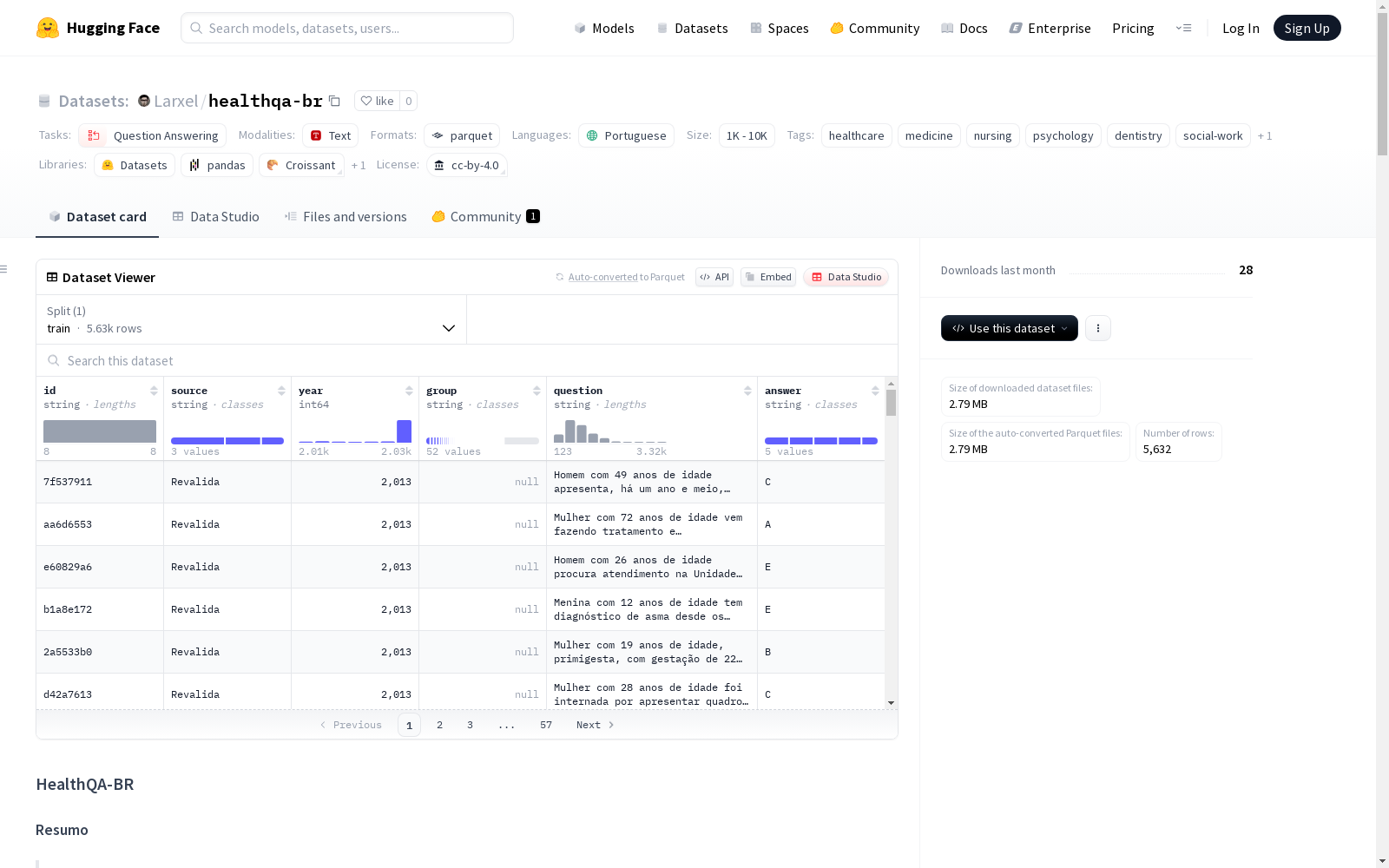
Task: Open the Models navigation item
Action: pos(604,28)
